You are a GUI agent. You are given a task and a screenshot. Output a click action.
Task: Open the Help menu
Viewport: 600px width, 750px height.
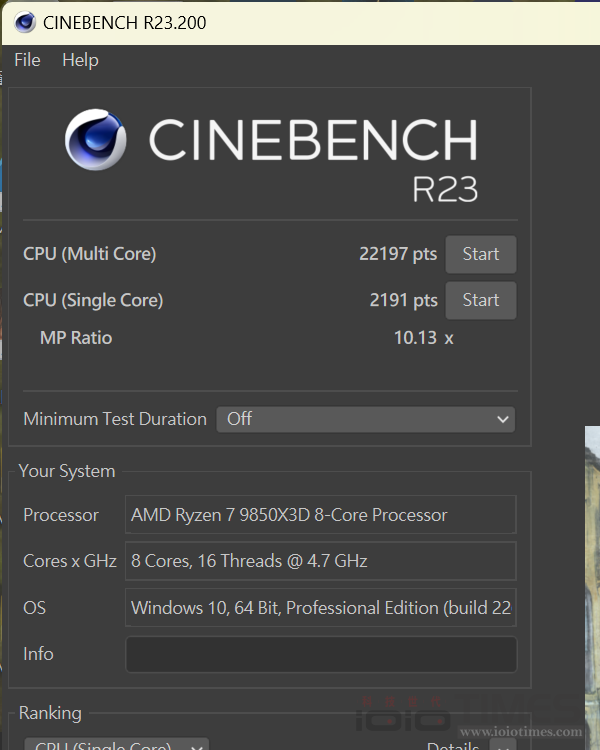point(80,60)
